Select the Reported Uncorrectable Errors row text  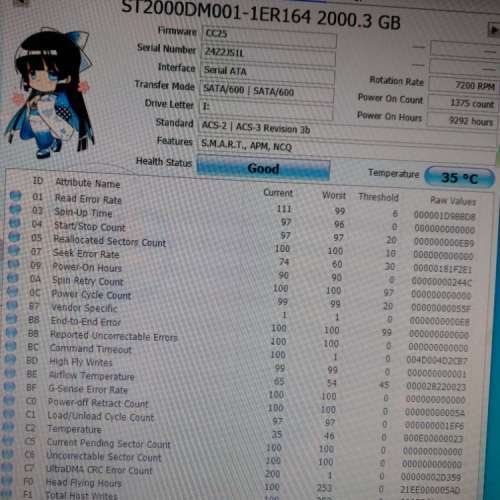click(x=114, y=336)
